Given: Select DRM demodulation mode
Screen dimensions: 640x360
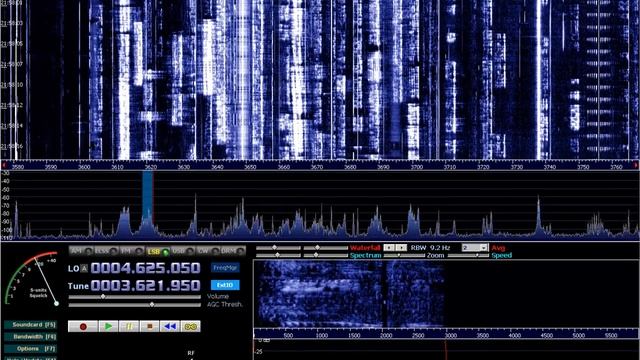Looking at the screenshot, I should [x=233, y=251].
